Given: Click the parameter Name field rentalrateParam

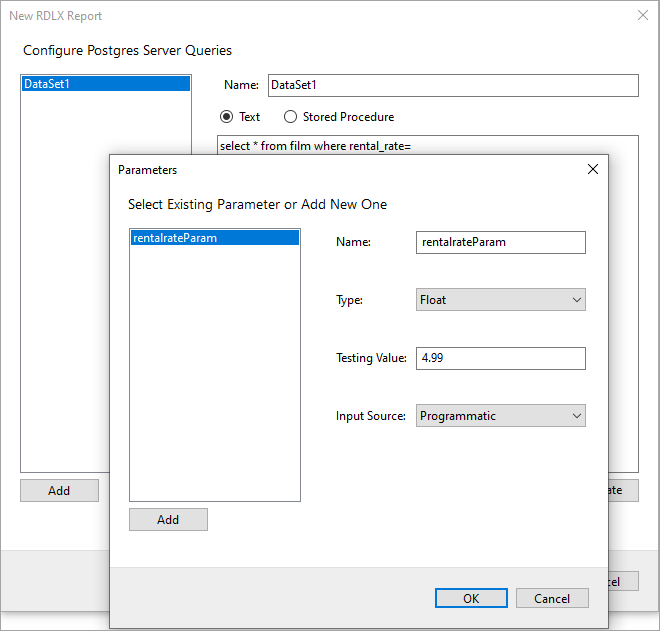Looking at the screenshot, I should point(500,242).
